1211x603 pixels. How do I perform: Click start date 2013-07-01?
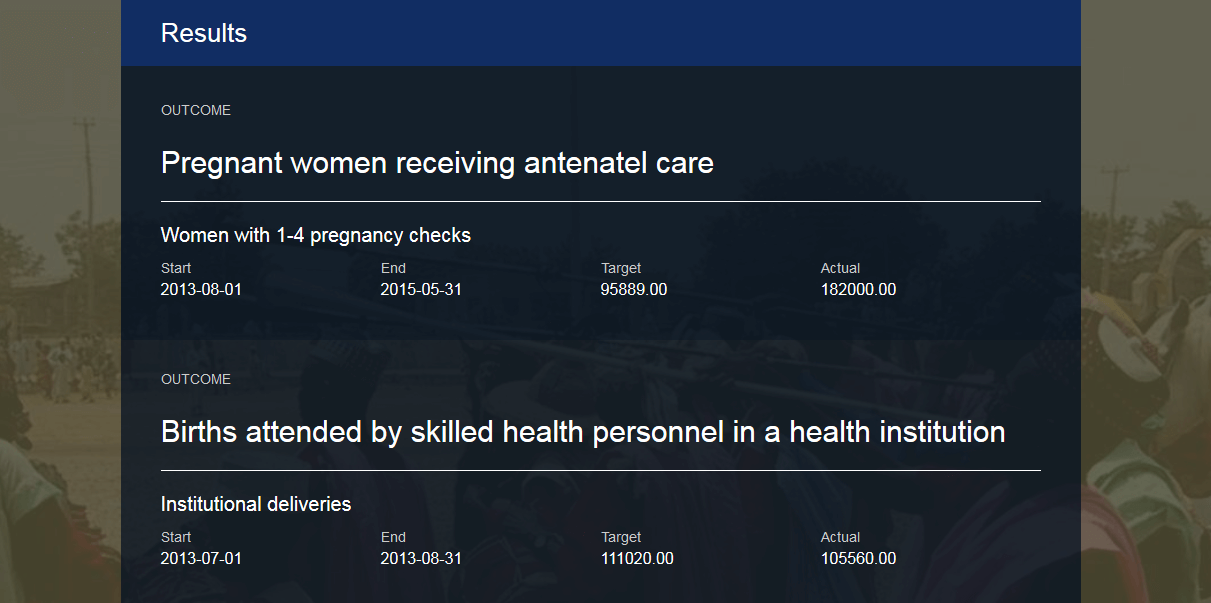point(201,559)
